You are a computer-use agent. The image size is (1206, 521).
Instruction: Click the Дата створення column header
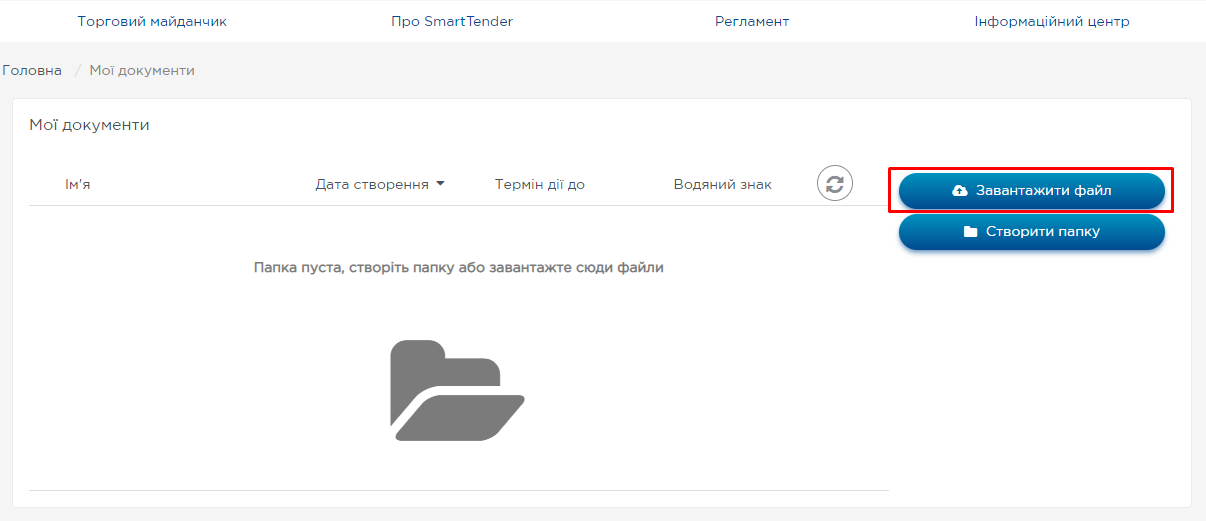tap(372, 184)
